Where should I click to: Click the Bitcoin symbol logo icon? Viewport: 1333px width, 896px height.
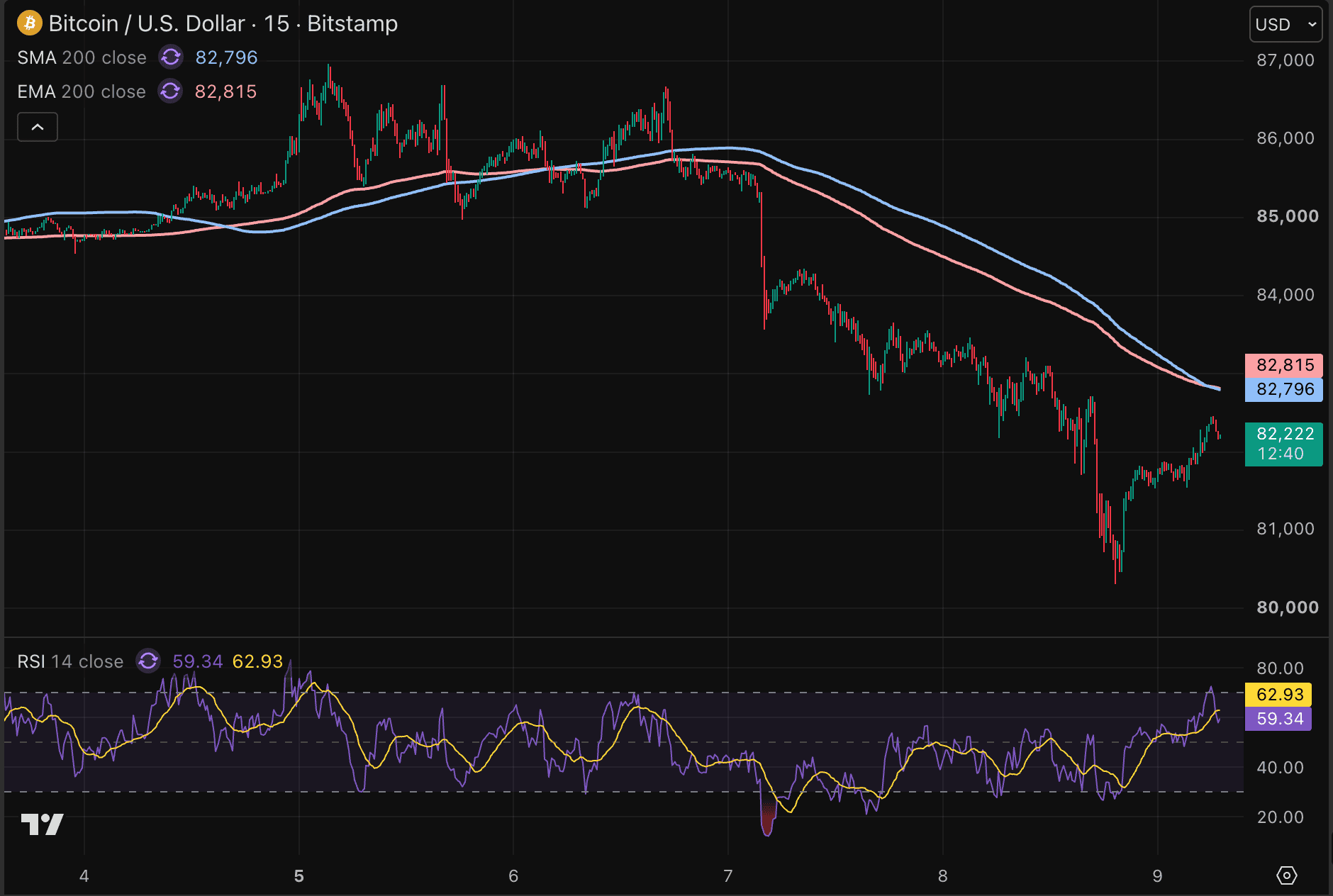point(29,23)
